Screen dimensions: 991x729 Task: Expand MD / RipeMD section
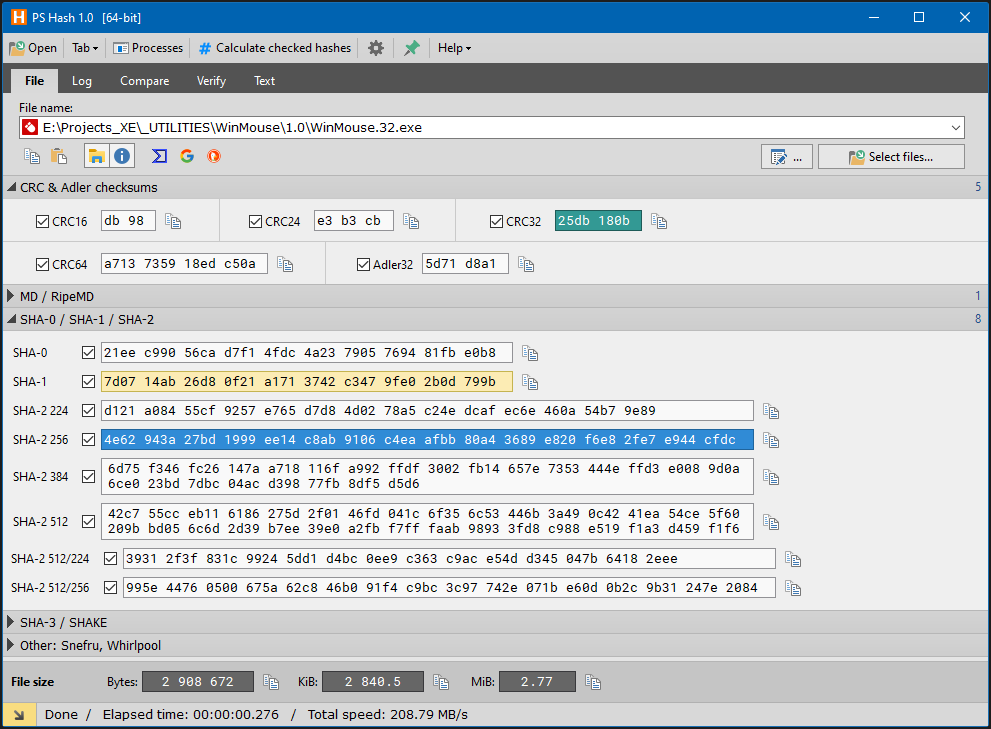point(11,296)
